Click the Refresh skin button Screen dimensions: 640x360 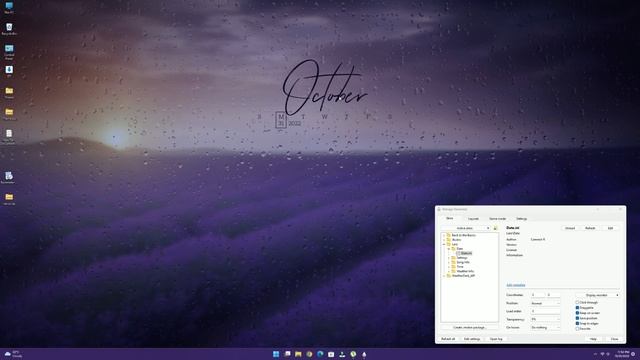590,228
